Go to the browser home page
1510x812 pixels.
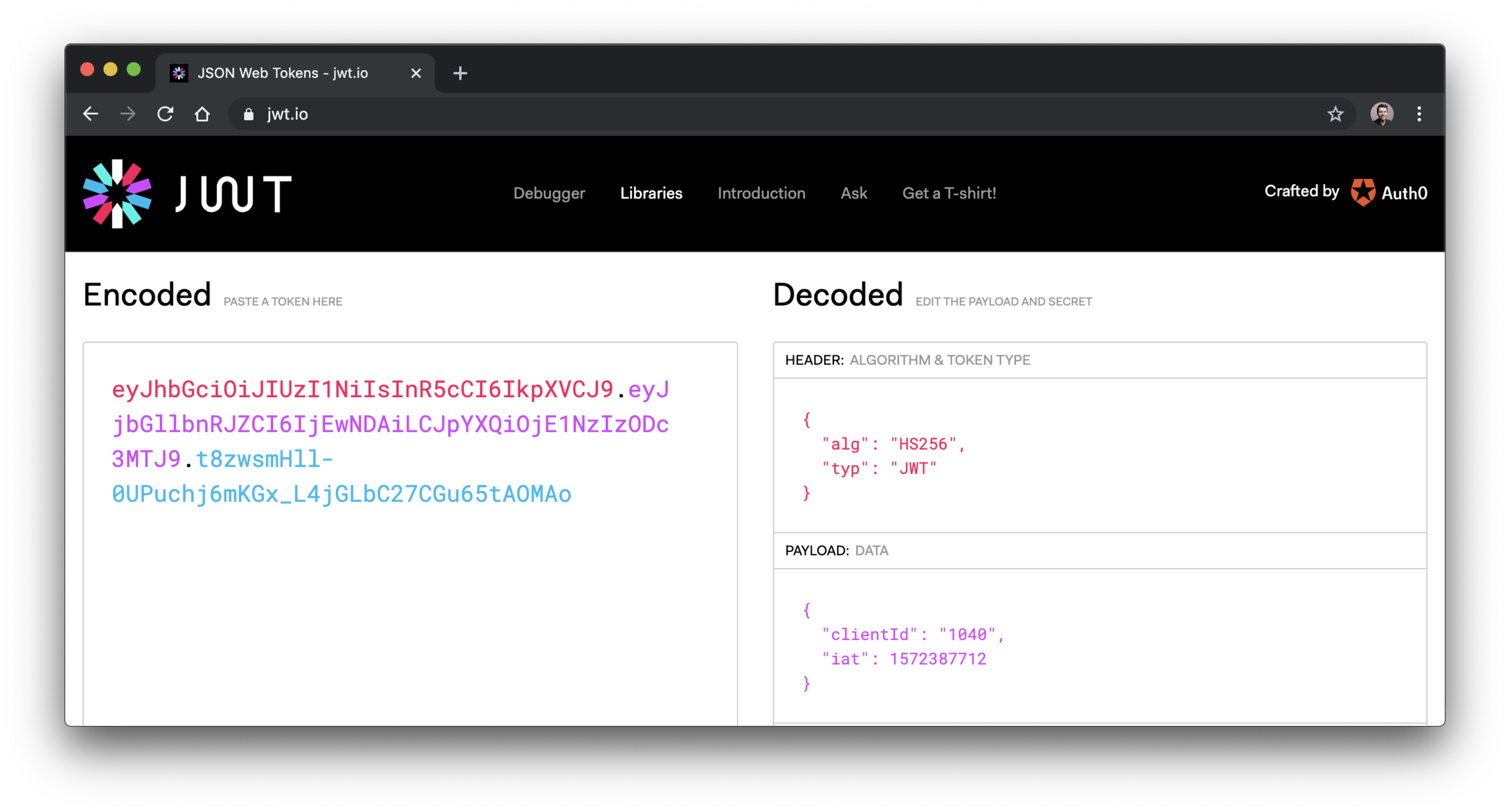coord(202,114)
